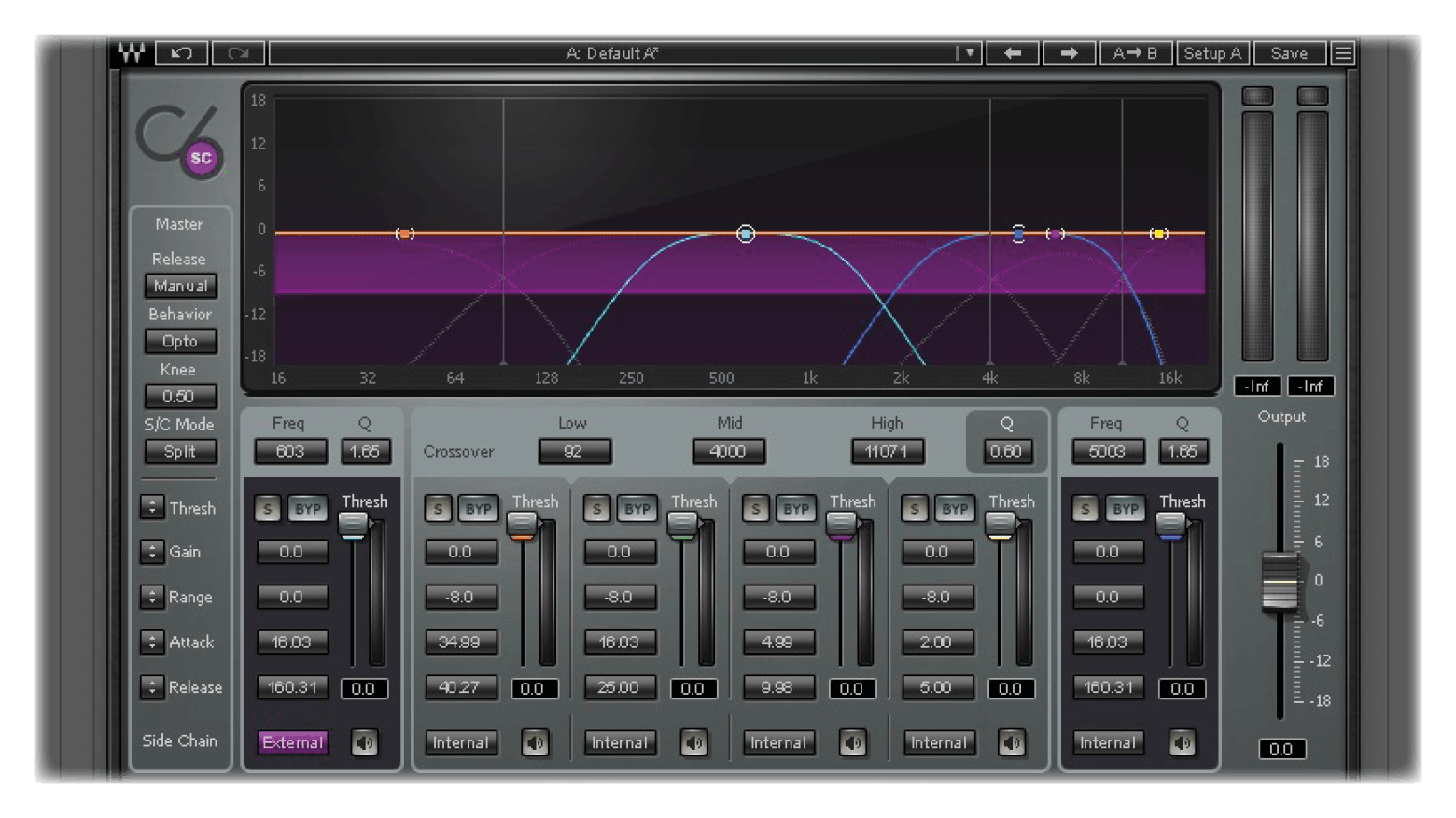The width and height of the screenshot is (1456, 818).
Task: Solo the third crossover band
Action: pyautogui.click(x=755, y=509)
